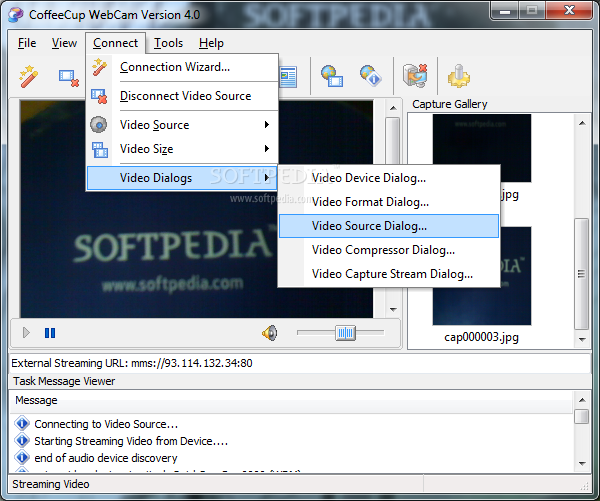The image size is (600, 501).
Task: Click the CoffeeCup WebCam title bar icon
Action: [x=16, y=15]
